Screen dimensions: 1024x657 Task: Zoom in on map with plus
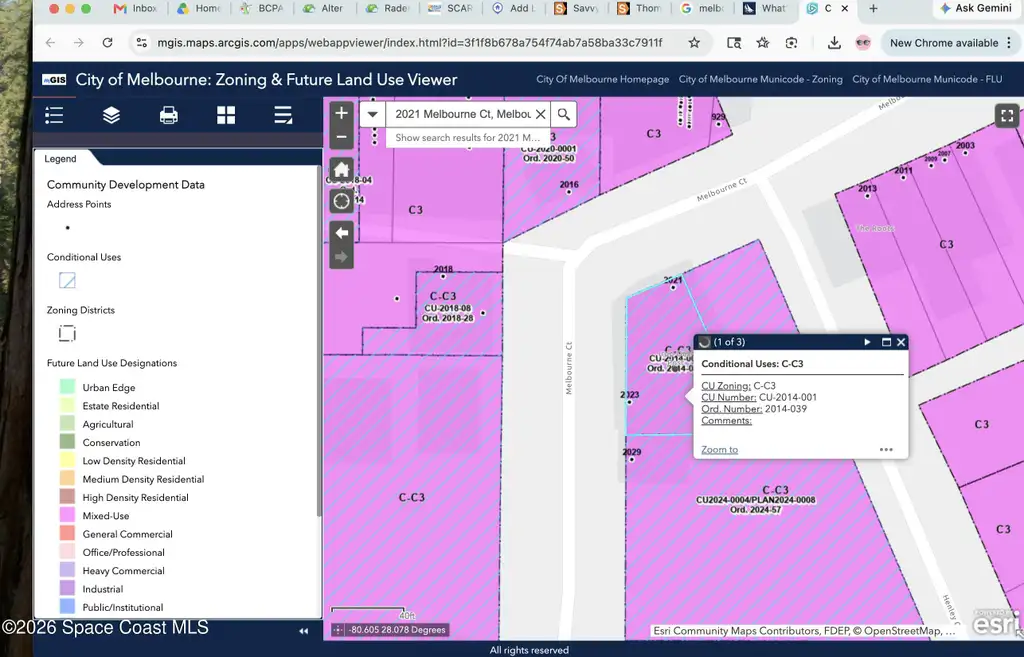[x=342, y=113]
